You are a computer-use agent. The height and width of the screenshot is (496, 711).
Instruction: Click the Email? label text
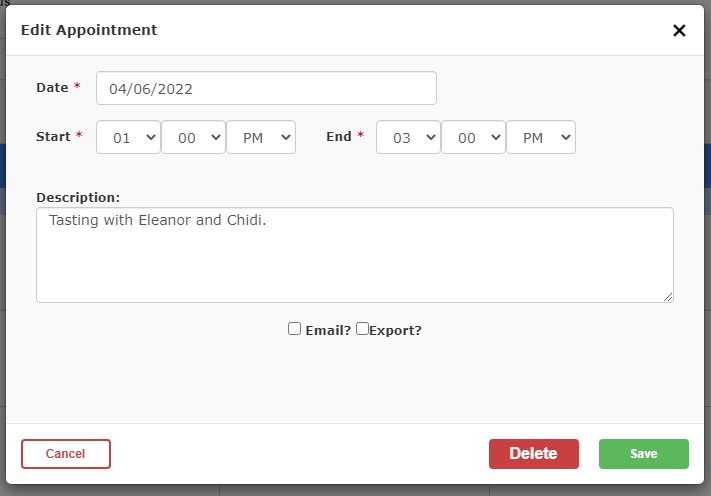(328, 331)
